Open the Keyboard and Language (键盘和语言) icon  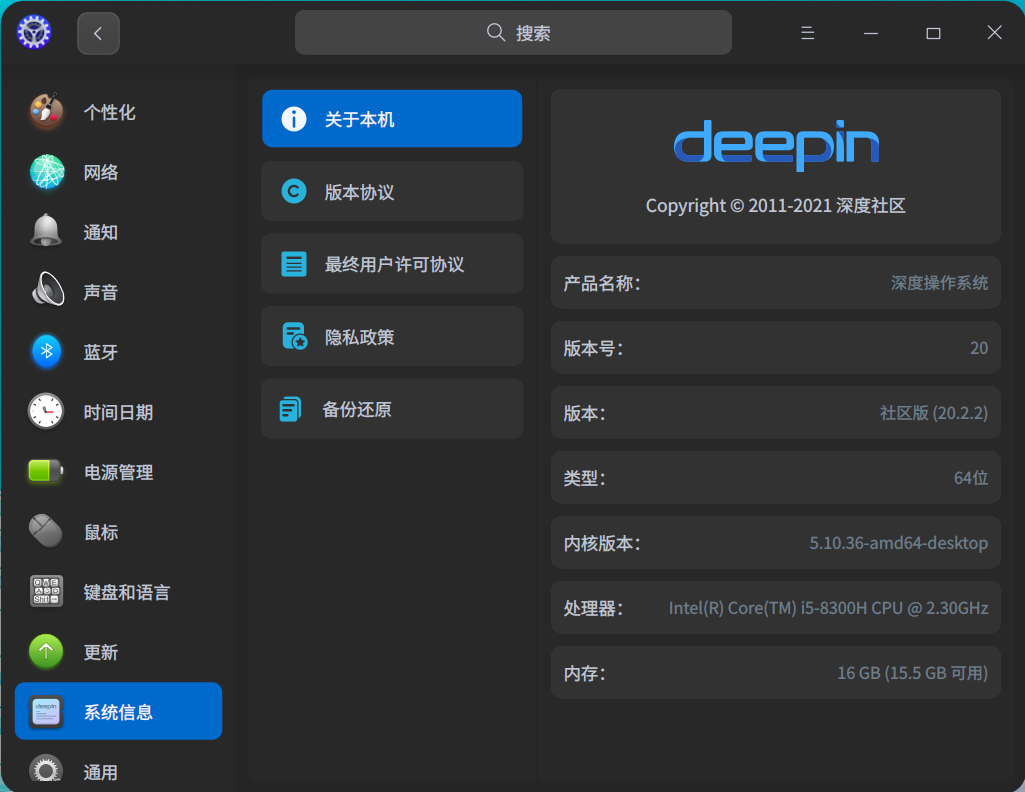point(46,592)
